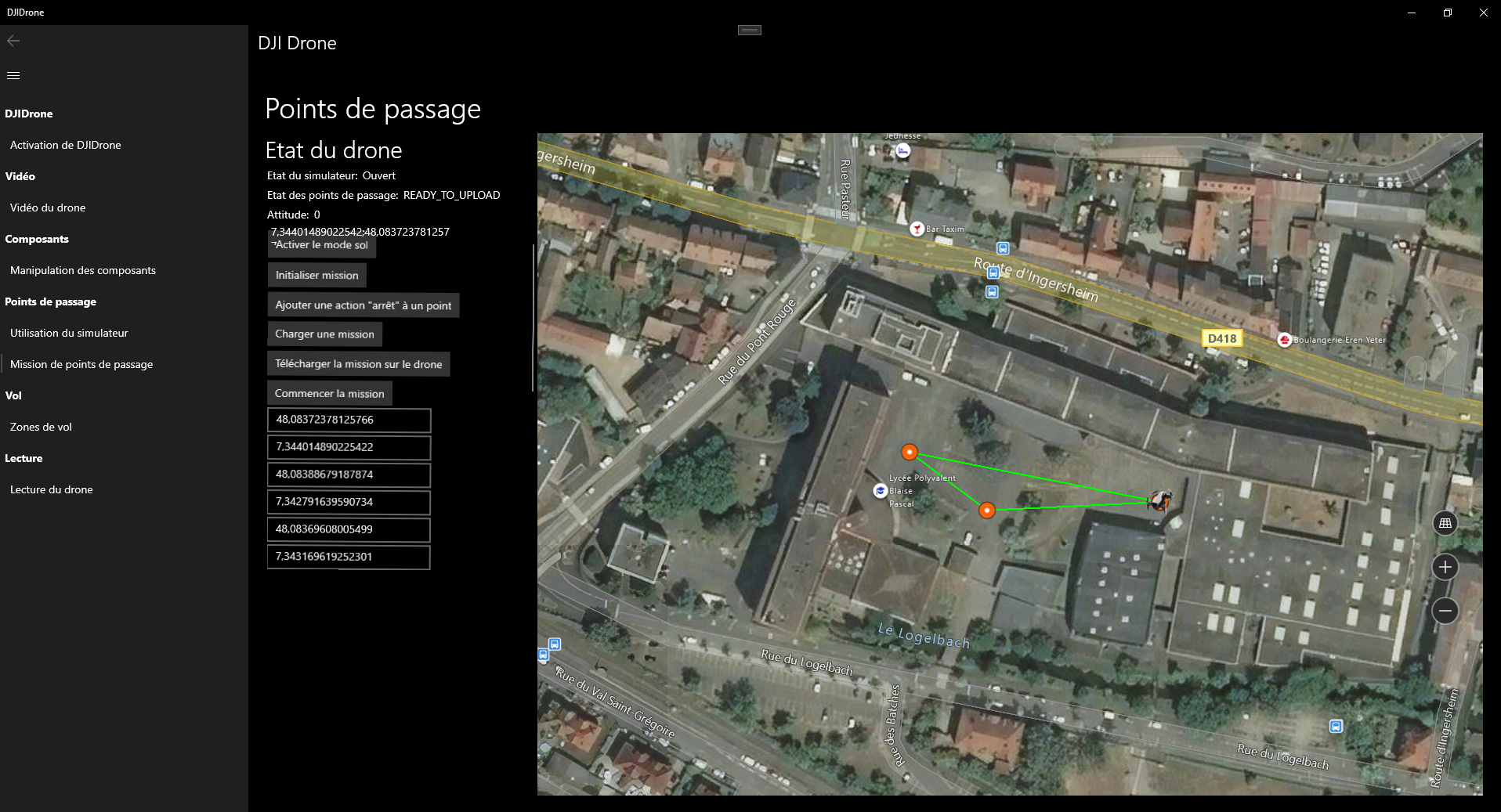
Task: Click the panel's vertical scrollbar
Action: point(533,317)
